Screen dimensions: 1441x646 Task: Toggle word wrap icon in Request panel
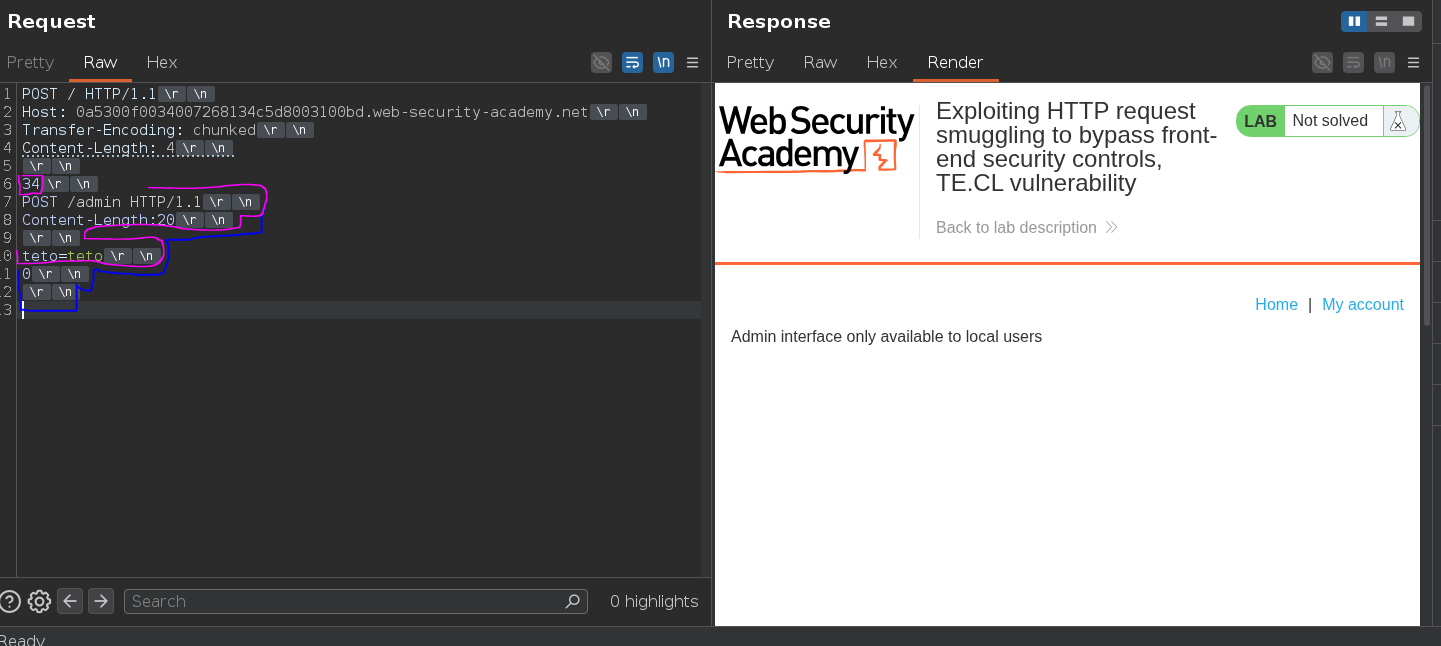tap(632, 62)
